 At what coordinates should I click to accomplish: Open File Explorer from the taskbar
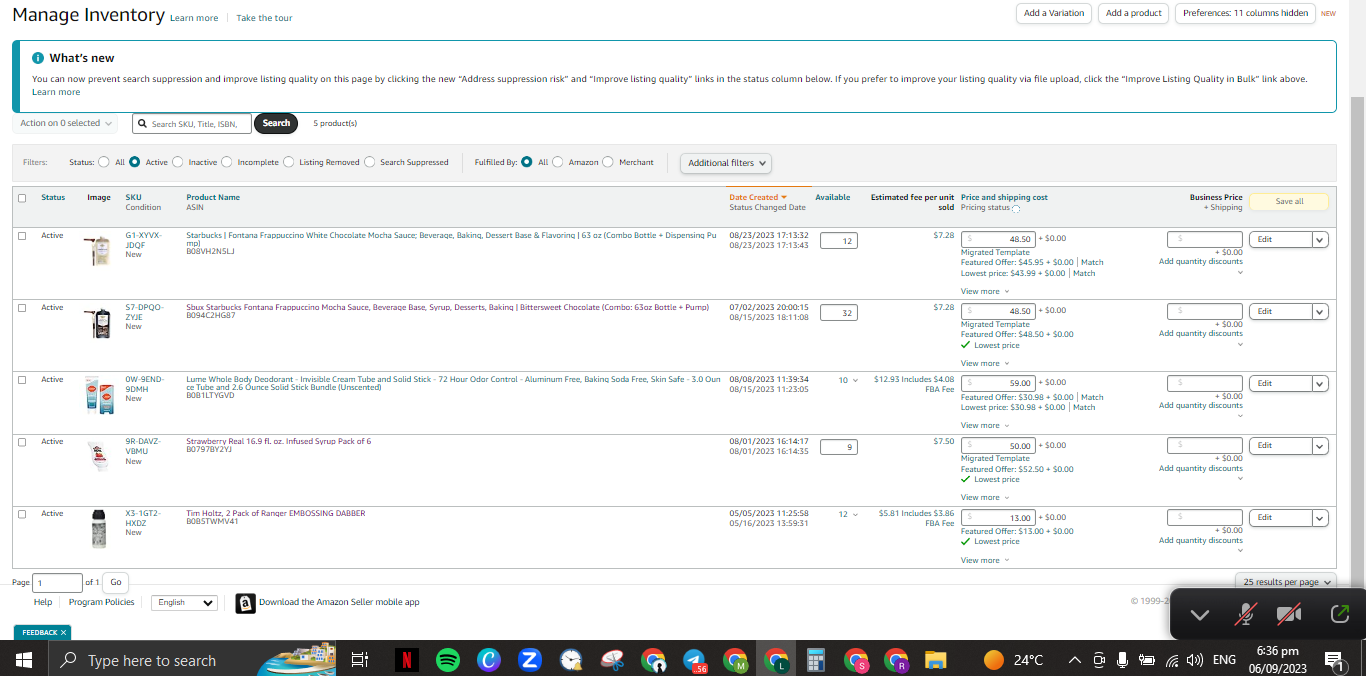pyautogui.click(x=935, y=660)
